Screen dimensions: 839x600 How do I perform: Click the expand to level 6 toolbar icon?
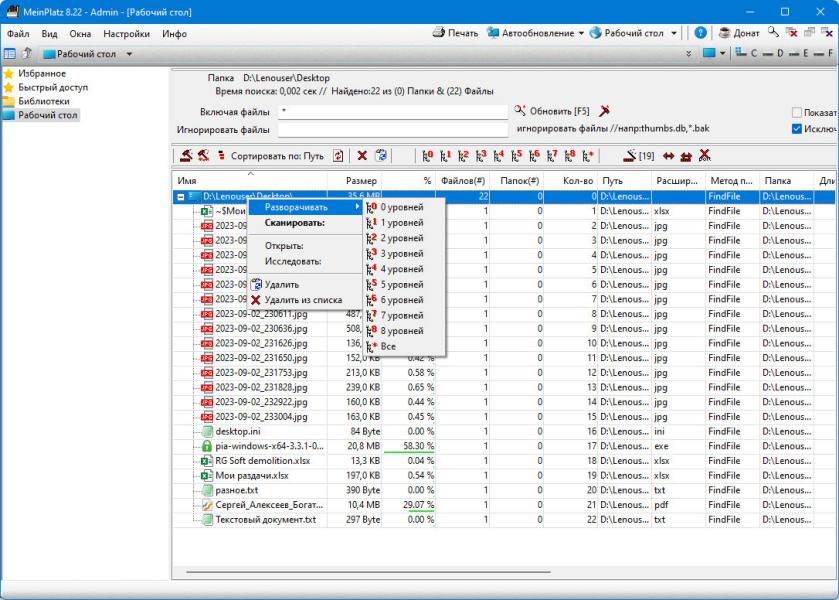[x=534, y=156]
